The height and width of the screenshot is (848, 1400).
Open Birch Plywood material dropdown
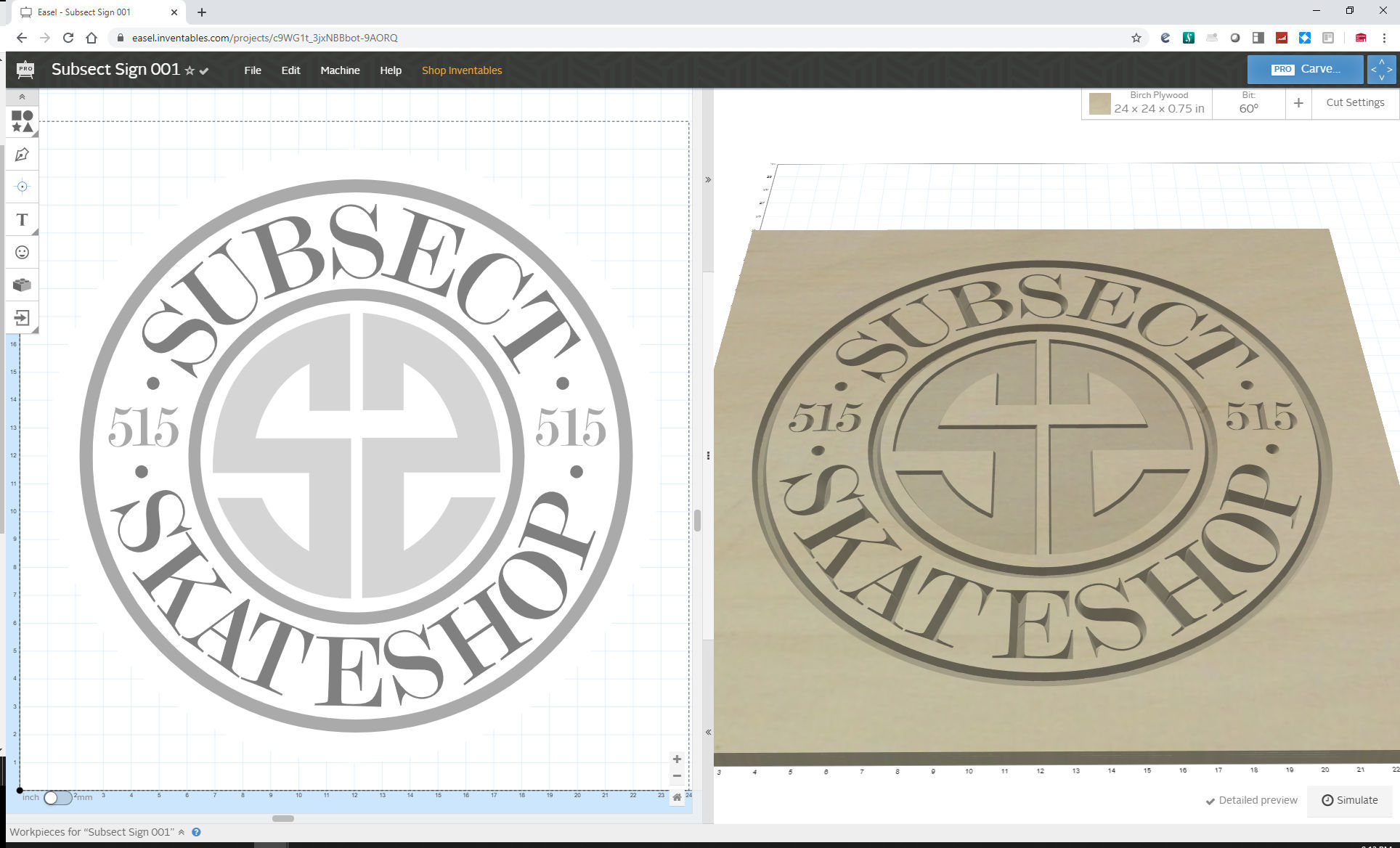1147,103
